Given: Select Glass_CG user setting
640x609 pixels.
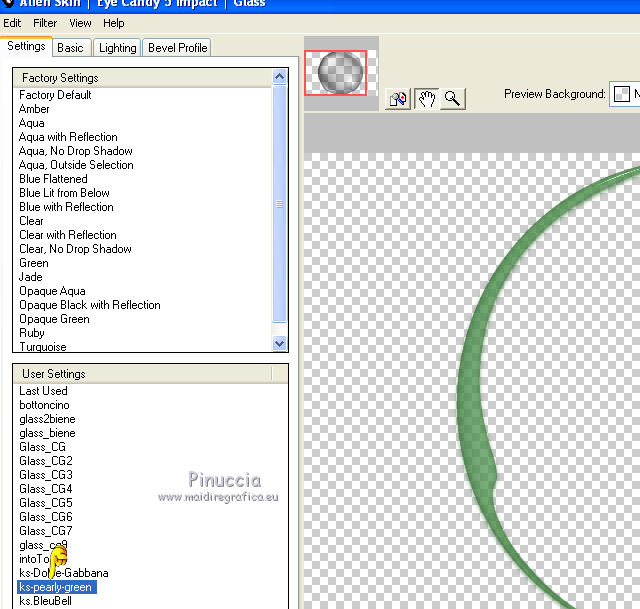Looking at the screenshot, I should coord(42,447).
